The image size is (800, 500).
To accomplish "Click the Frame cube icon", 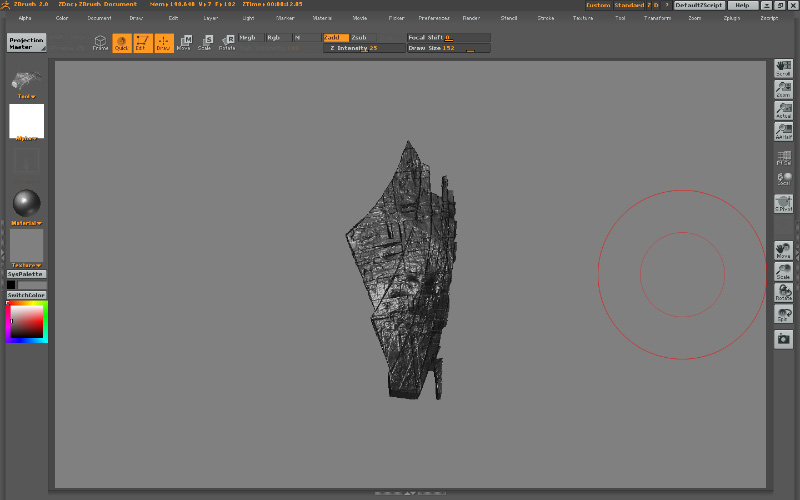I will point(100,42).
